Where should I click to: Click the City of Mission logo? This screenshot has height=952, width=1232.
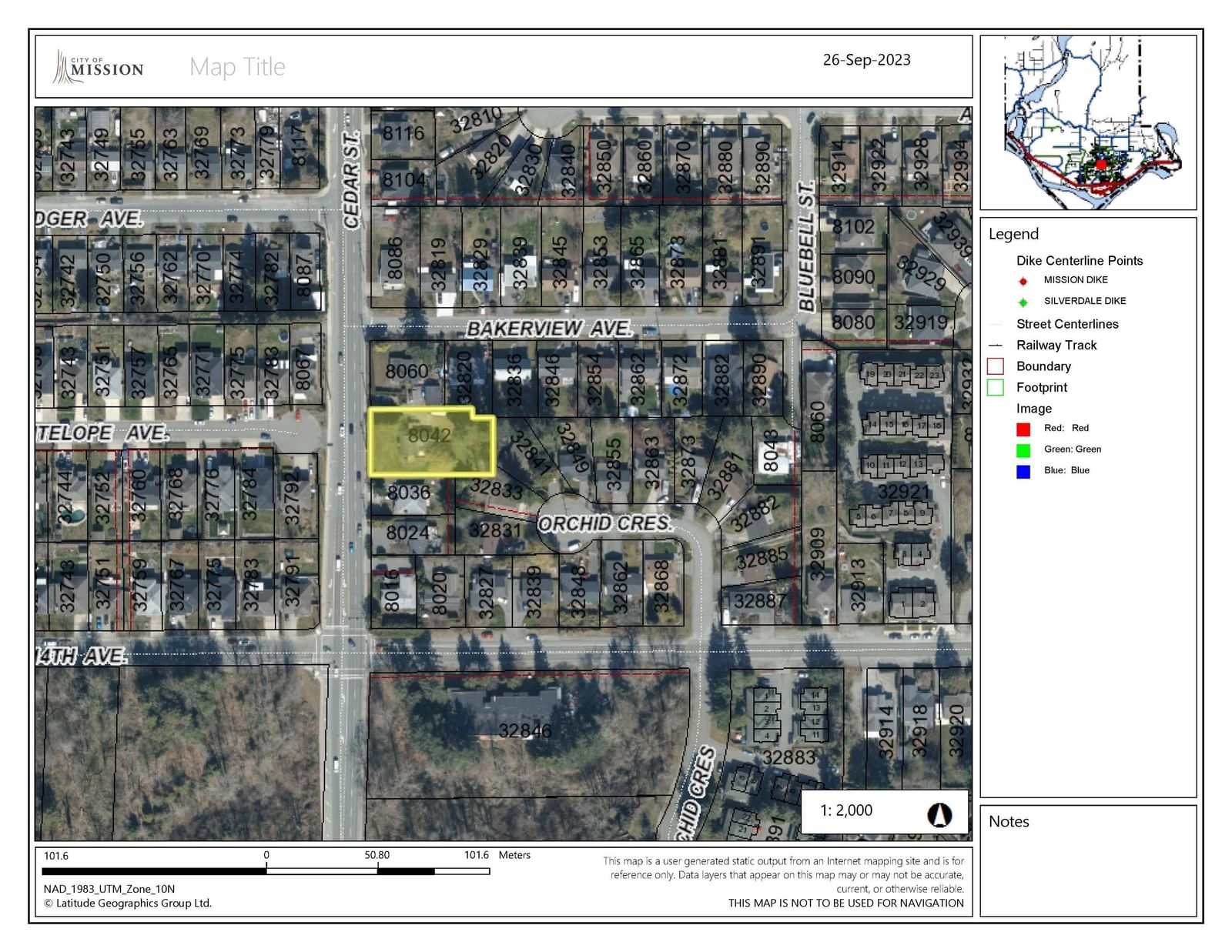(x=99, y=67)
